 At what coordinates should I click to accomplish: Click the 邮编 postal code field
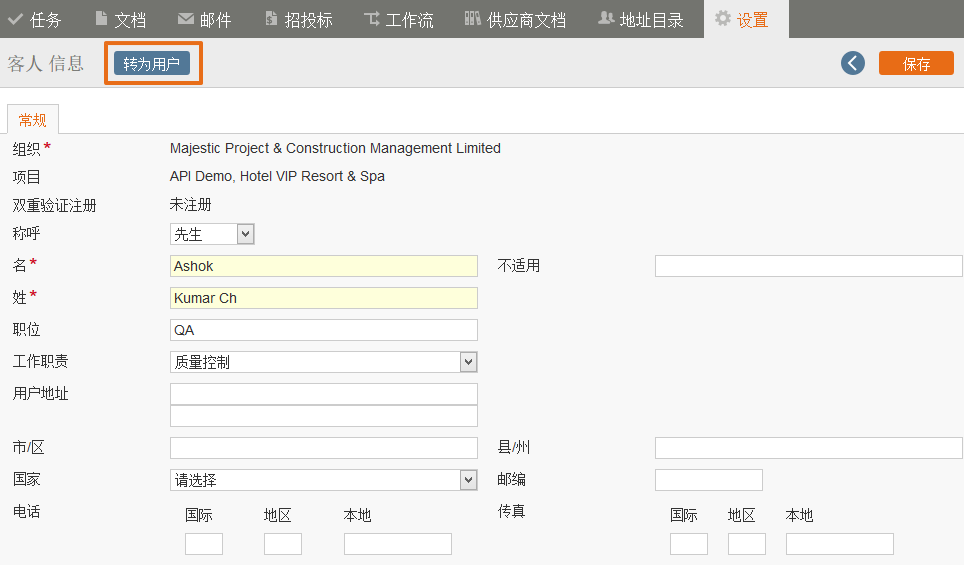pyautogui.click(x=709, y=480)
